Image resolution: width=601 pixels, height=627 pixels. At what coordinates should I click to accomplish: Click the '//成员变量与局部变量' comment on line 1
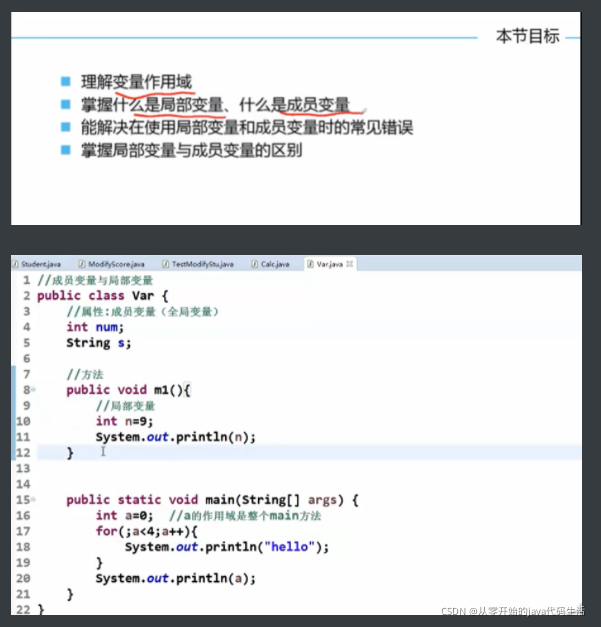click(95, 280)
